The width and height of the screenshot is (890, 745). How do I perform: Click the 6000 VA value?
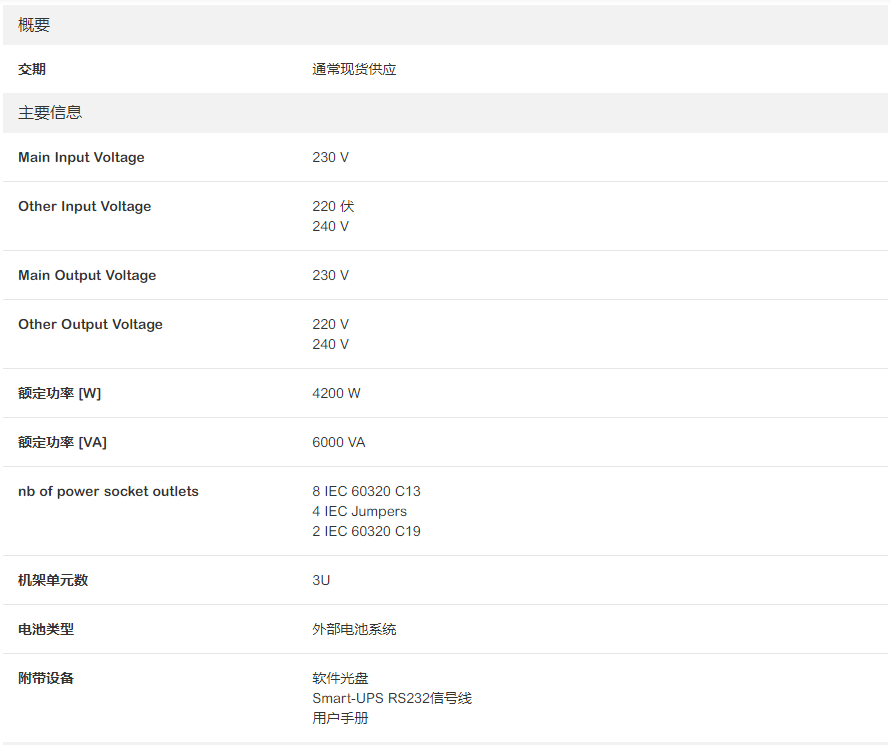(339, 442)
